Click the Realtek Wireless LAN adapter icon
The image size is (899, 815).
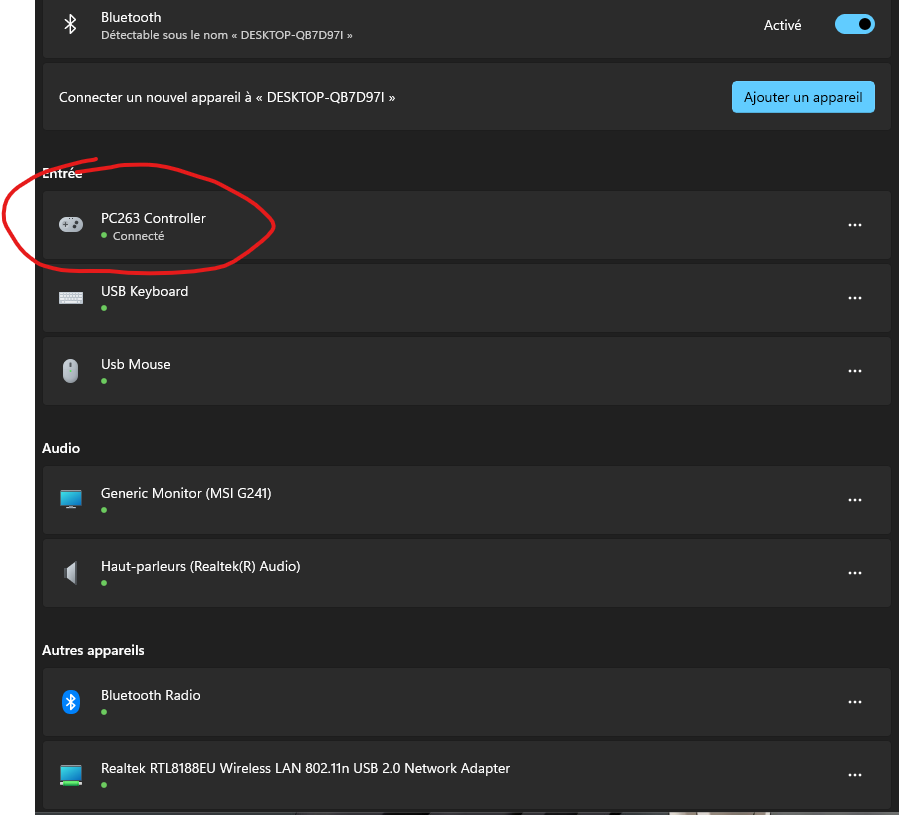click(71, 775)
